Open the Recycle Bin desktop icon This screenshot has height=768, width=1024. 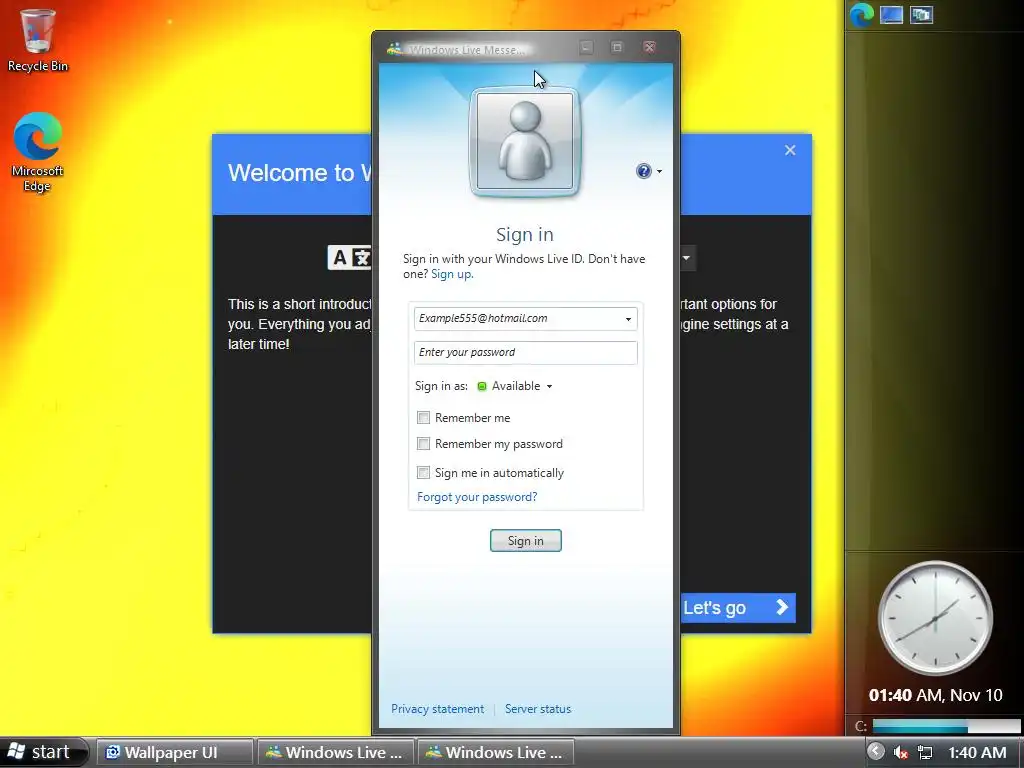pyautogui.click(x=37, y=39)
